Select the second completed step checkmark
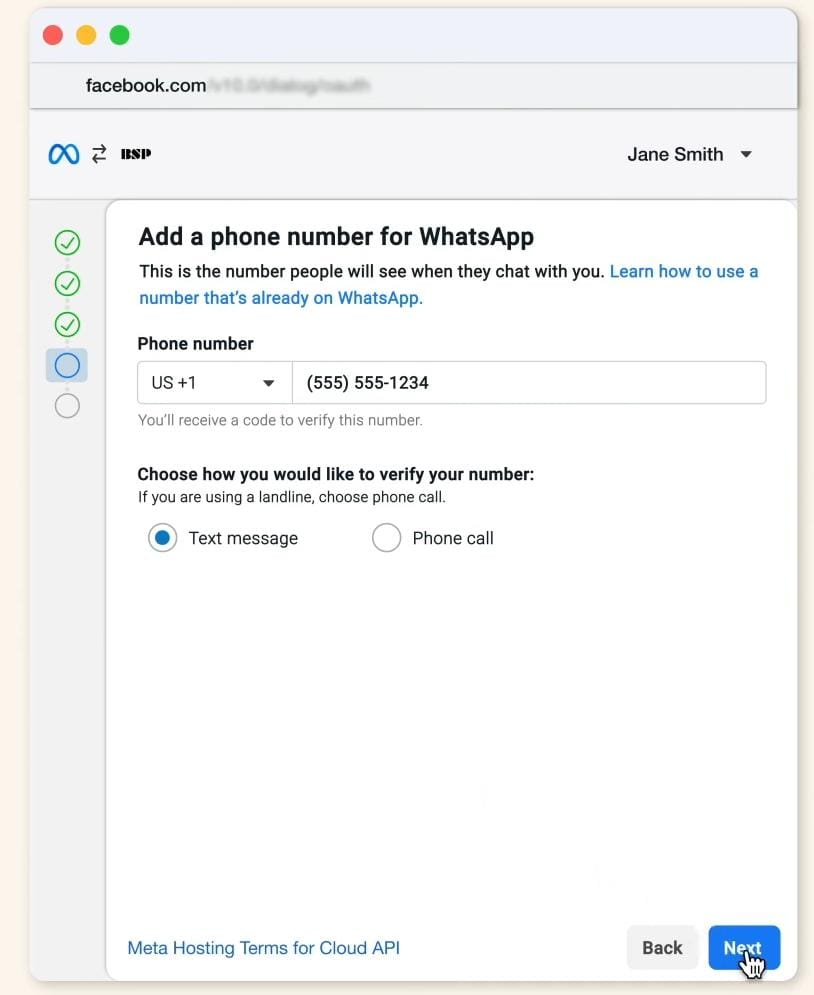Viewport: 814px width, 995px height. [67, 284]
